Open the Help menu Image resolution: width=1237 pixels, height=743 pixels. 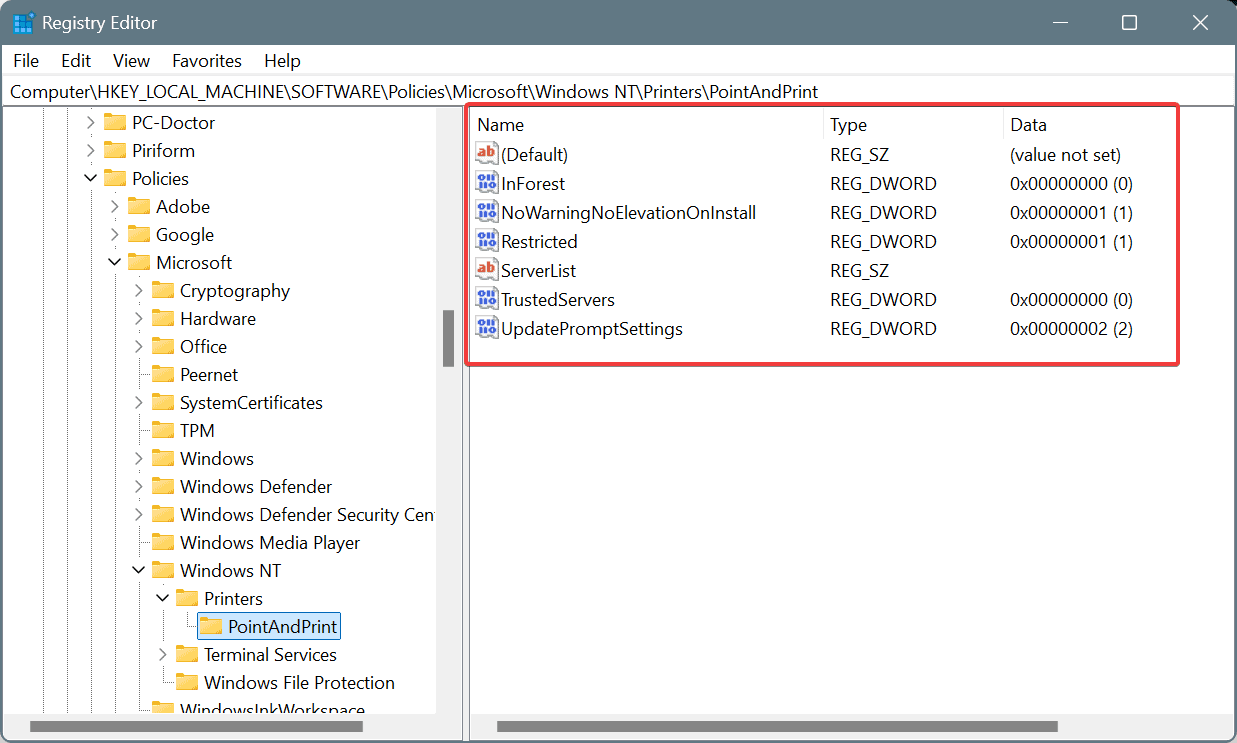point(282,61)
